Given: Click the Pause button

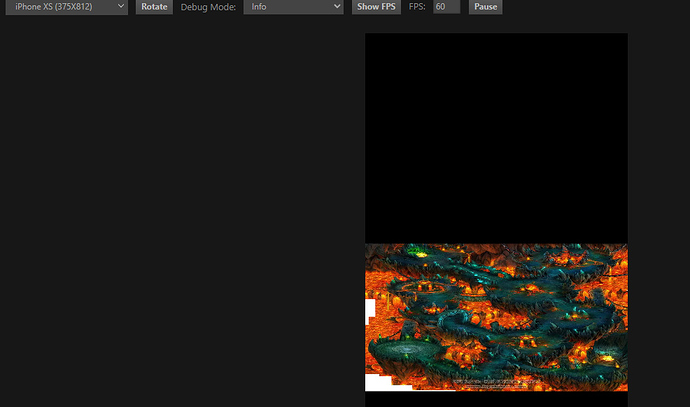Looking at the screenshot, I should [x=485, y=7].
